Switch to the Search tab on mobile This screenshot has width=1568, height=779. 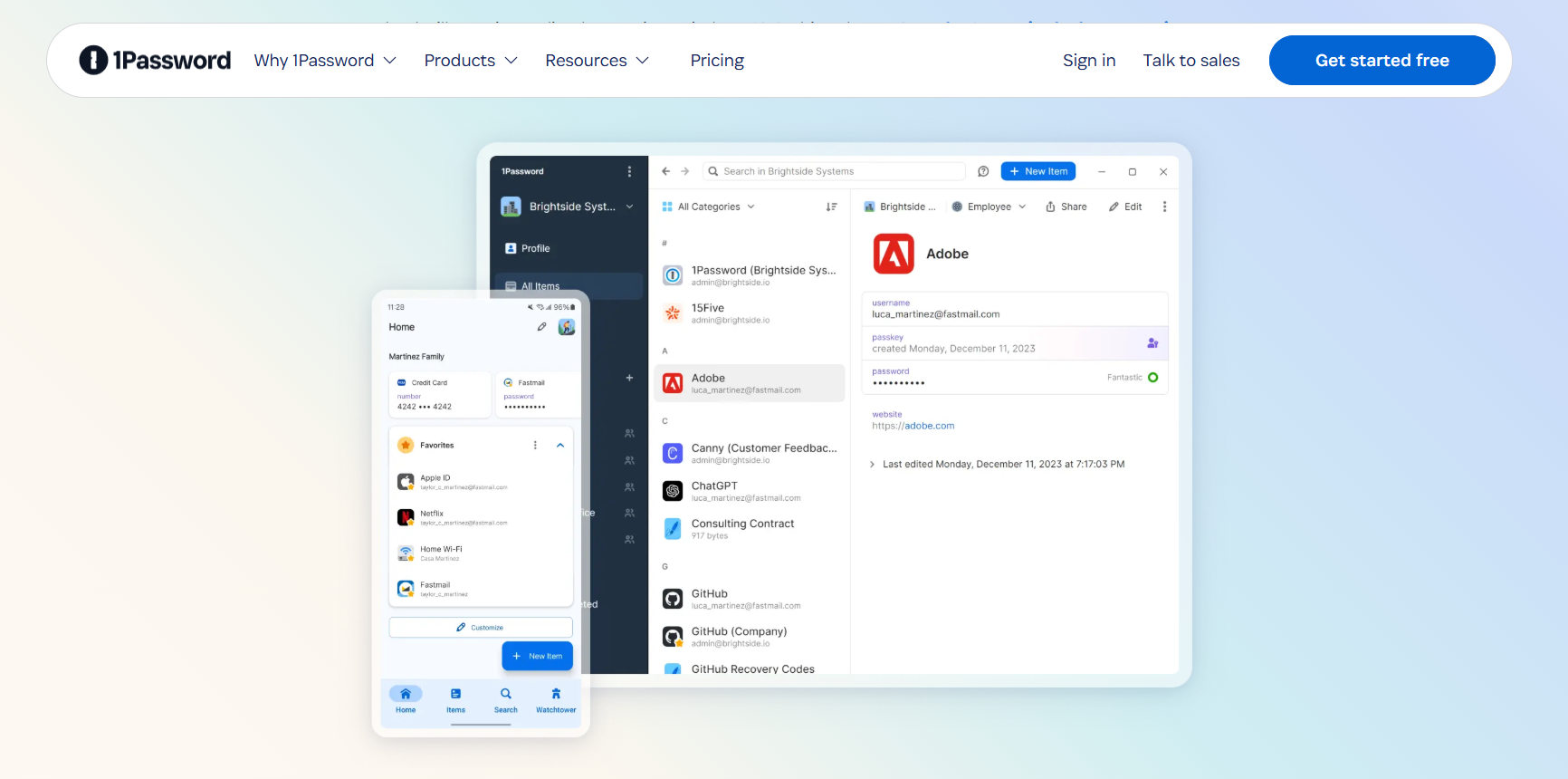pos(506,699)
